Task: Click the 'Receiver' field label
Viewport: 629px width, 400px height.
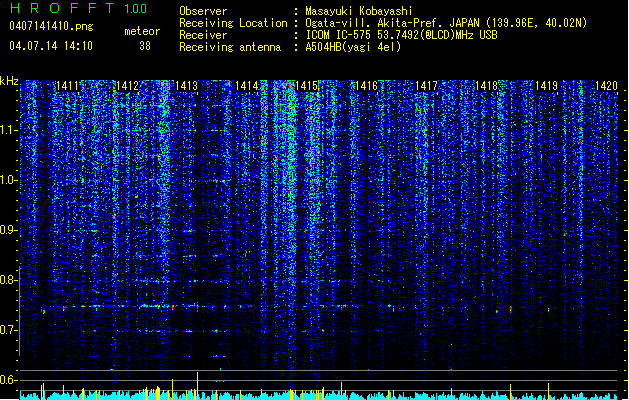Action: pyautogui.click(x=203, y=35)
